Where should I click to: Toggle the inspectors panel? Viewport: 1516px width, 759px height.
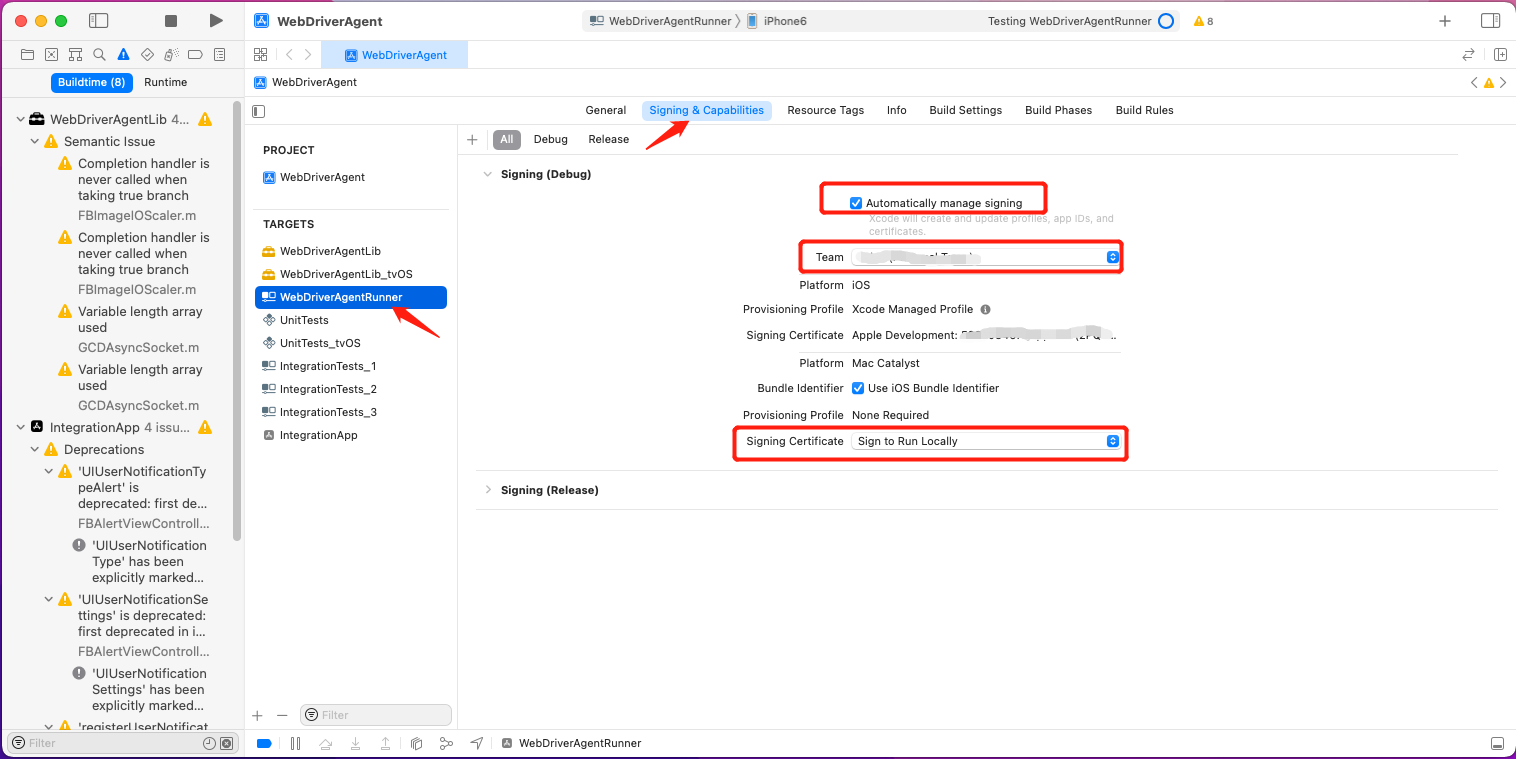[x=1490, y=21]
